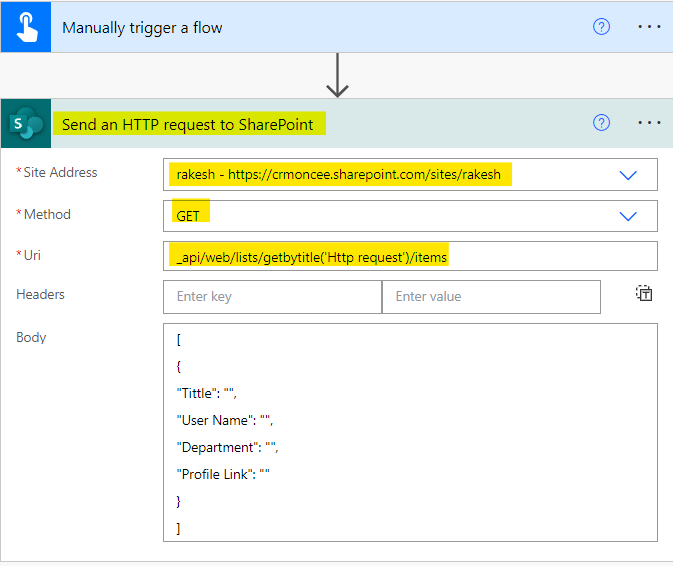Expand the Manually trigger a flow card title
This screenshot has height=566, width=673.
[142, 28]
